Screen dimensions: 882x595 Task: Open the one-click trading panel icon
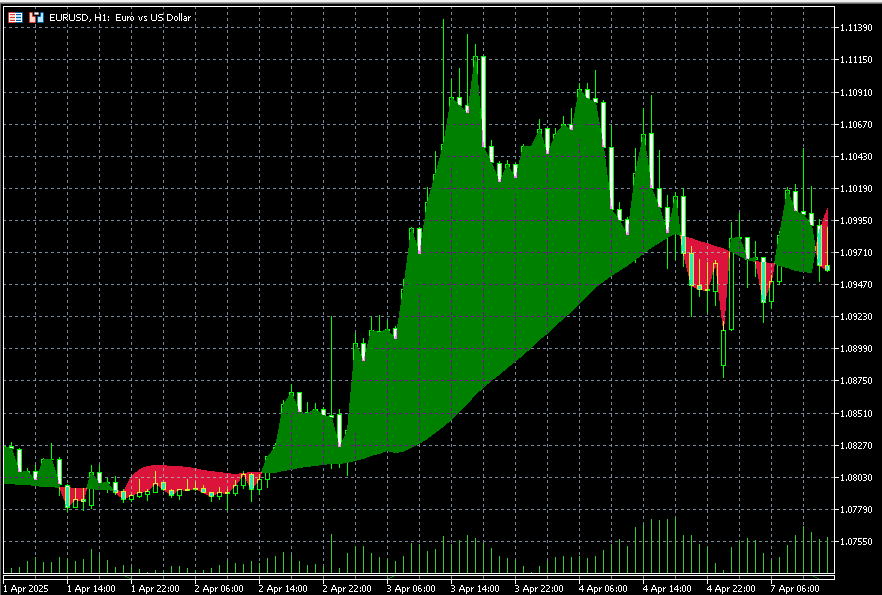click(x=15, y=17)
